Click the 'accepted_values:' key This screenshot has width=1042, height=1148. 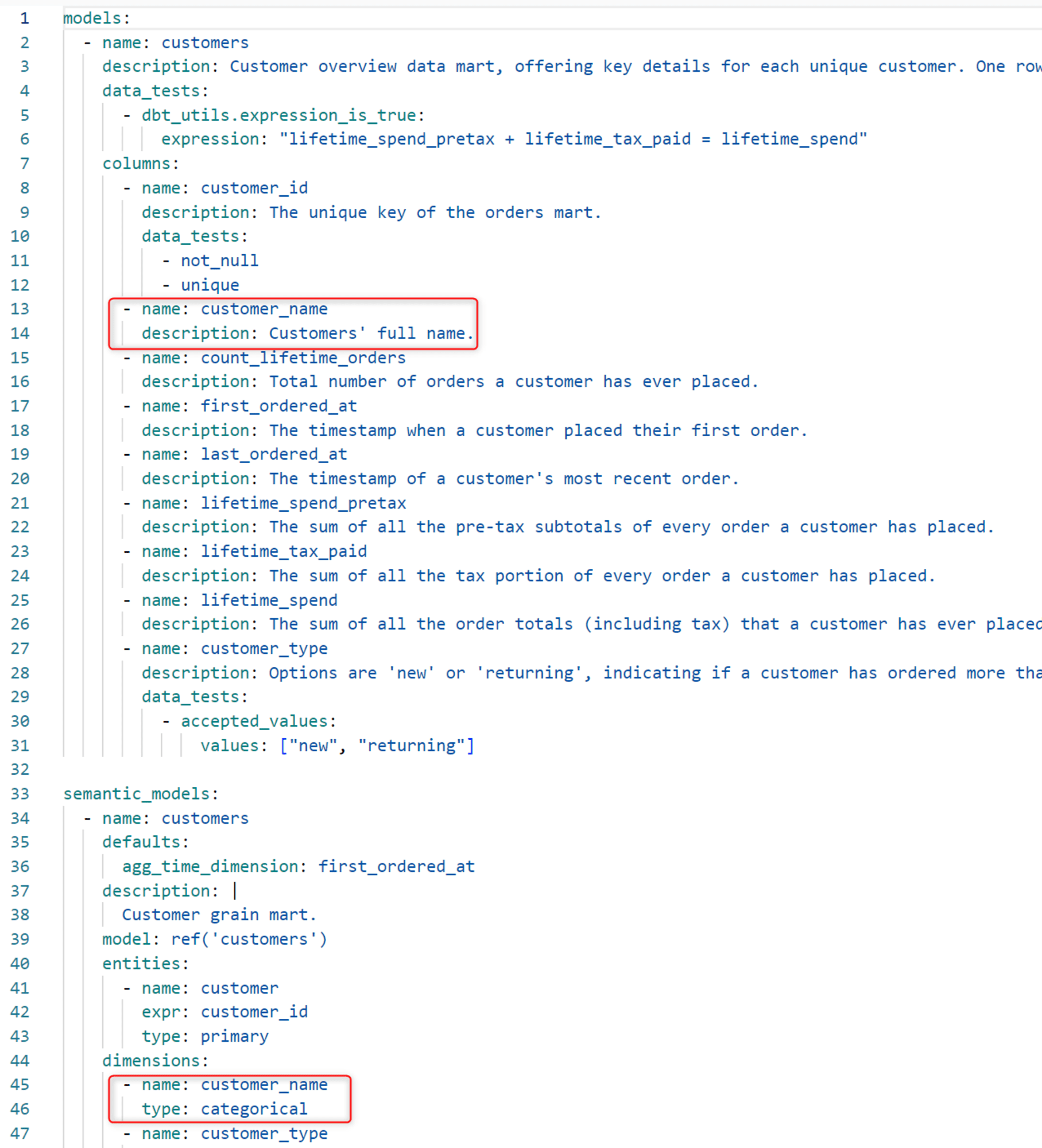pyautogui.click(x=258, y=722)
